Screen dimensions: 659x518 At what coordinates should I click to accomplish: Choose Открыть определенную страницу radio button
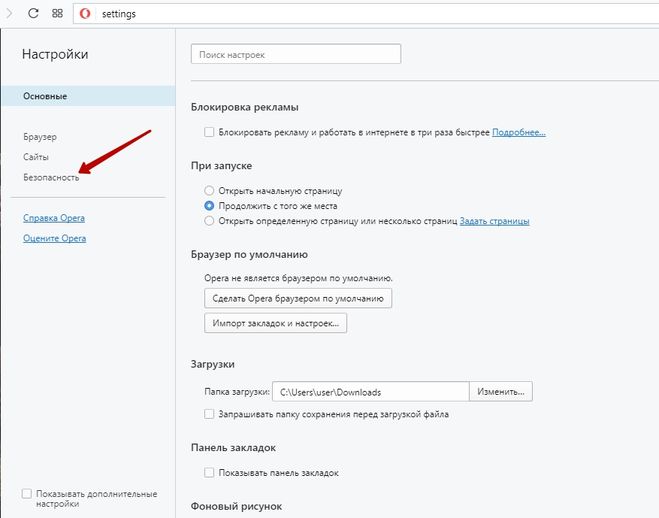coord(209,221)
